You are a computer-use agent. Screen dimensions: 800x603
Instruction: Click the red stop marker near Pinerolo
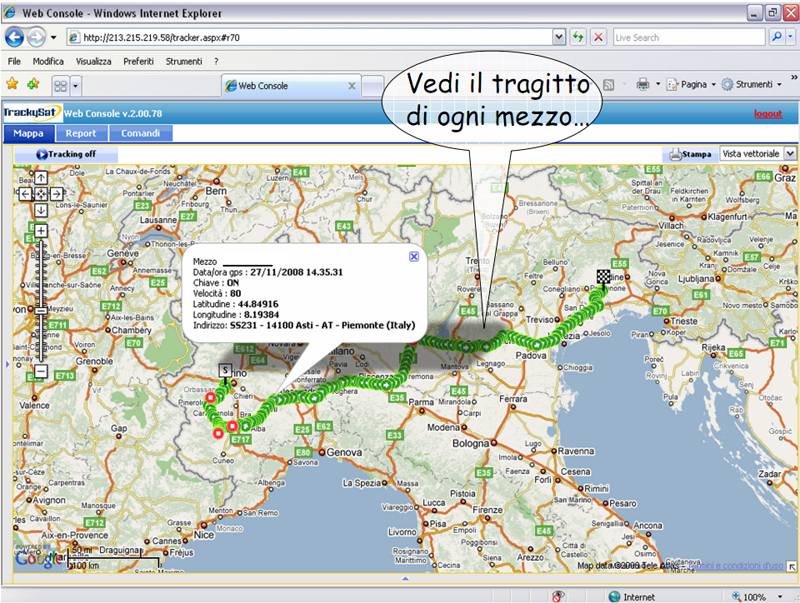pyautogui.click(x=210, y=398)
